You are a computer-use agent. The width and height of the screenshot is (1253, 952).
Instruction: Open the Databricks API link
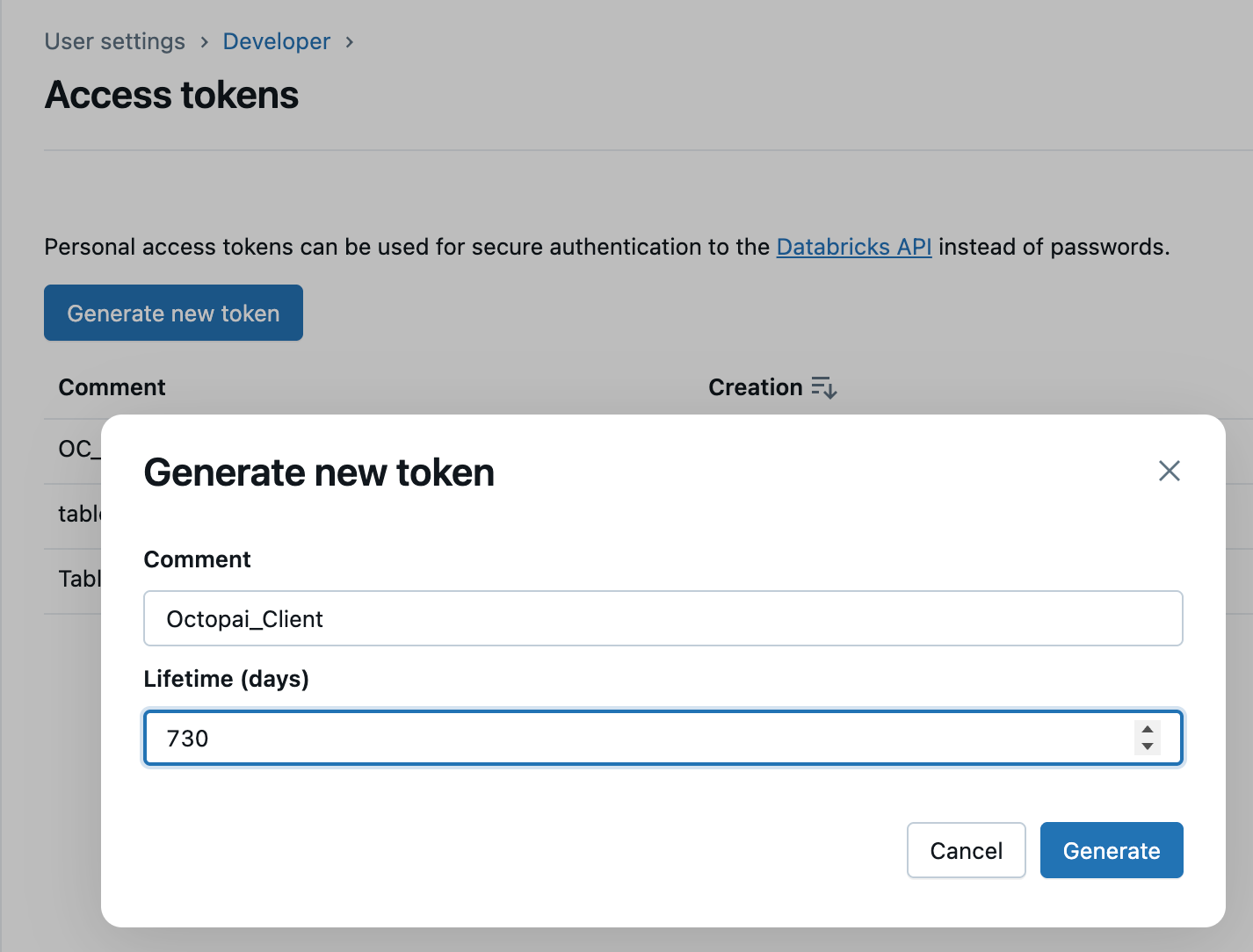coord(853,248)
